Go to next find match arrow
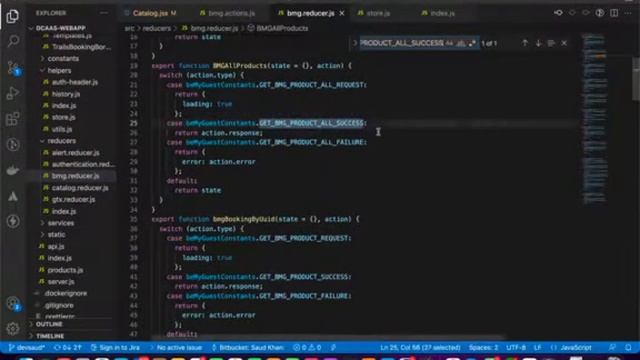Screen dimensions: 640x360 (x=538, y=43)
